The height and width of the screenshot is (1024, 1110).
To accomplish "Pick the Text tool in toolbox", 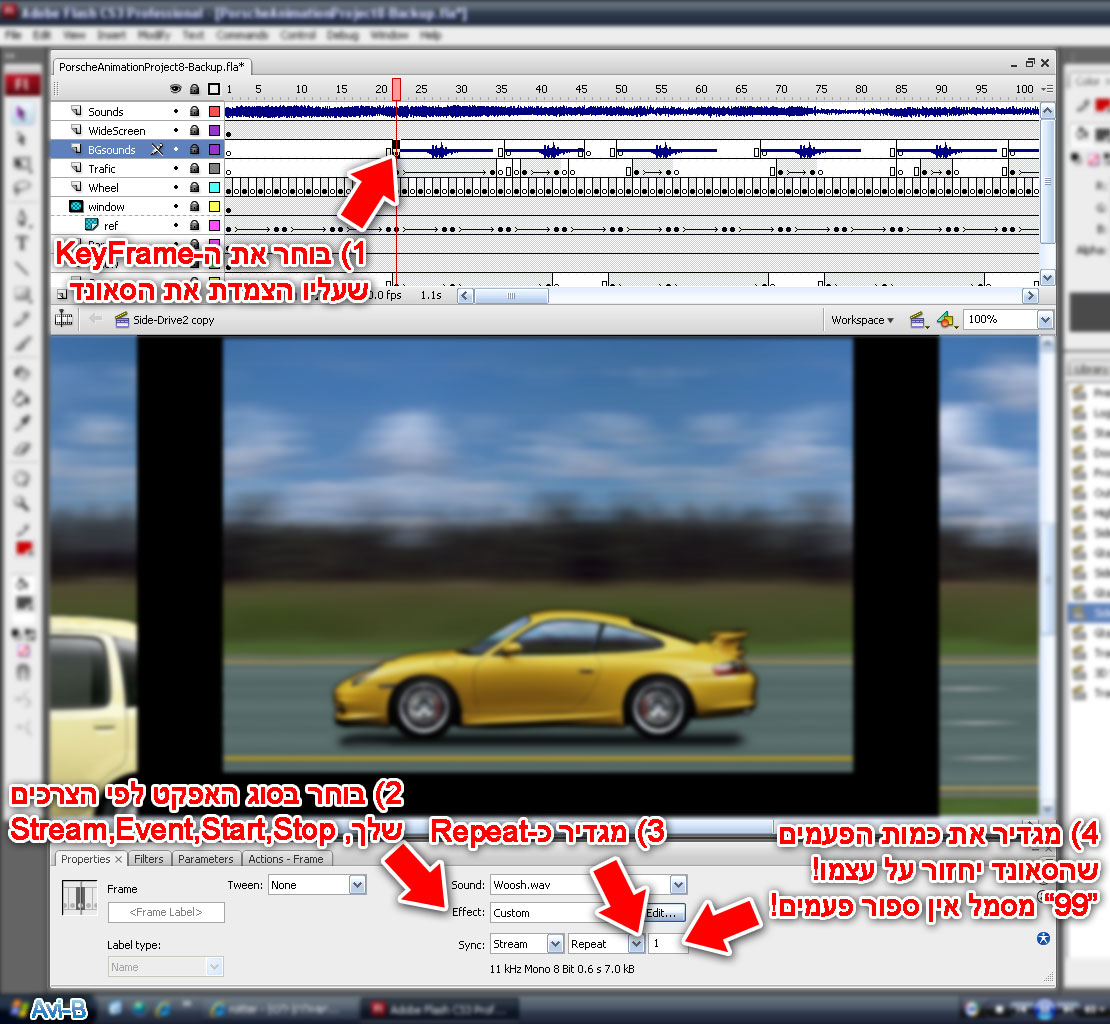I will [21, 243].
